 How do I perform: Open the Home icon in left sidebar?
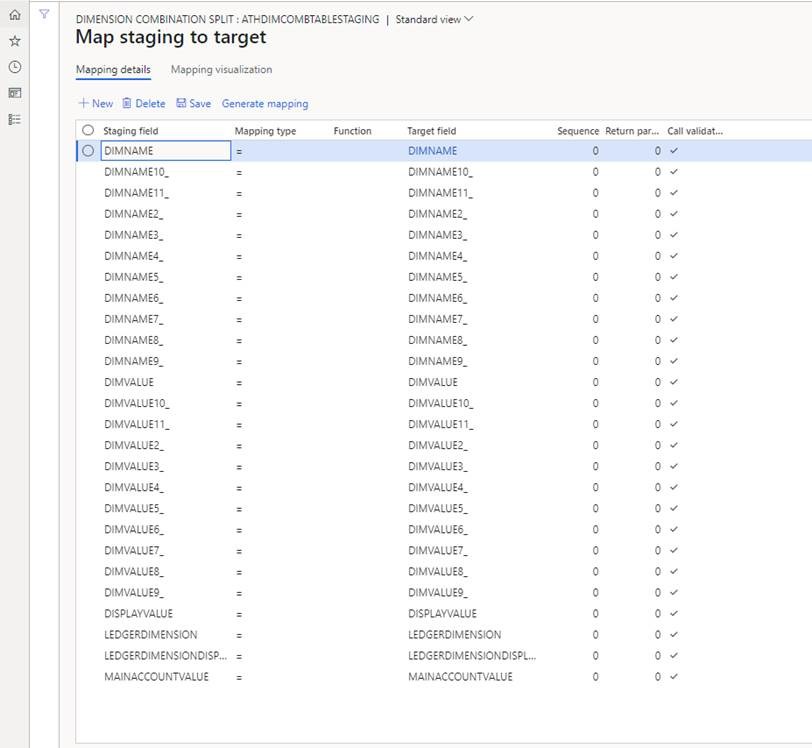pos(14,15)
